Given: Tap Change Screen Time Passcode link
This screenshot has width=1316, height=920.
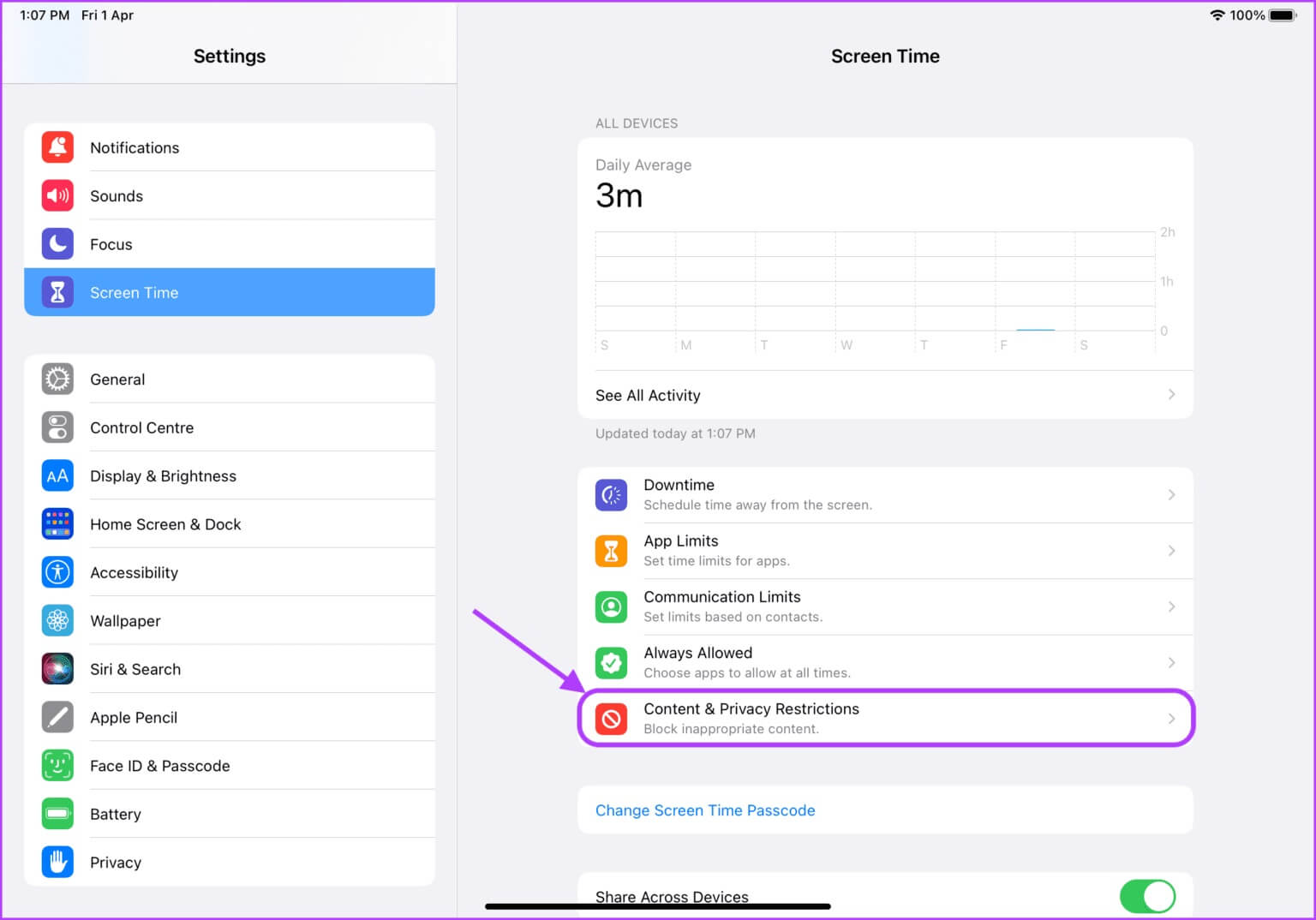Looking at the screenshot, I should click(x=705, y=810).
